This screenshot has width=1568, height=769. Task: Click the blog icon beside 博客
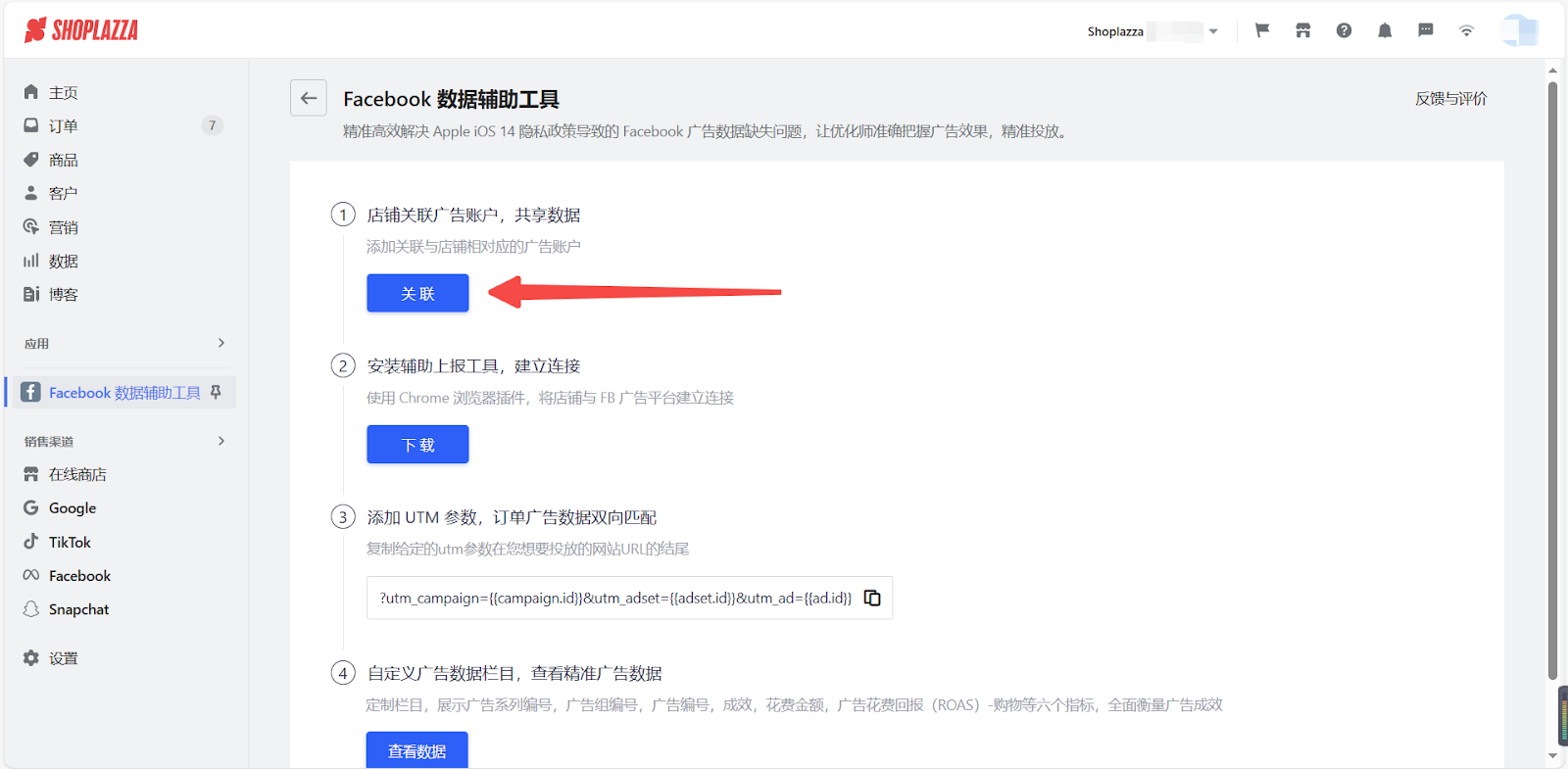point(31,294)
